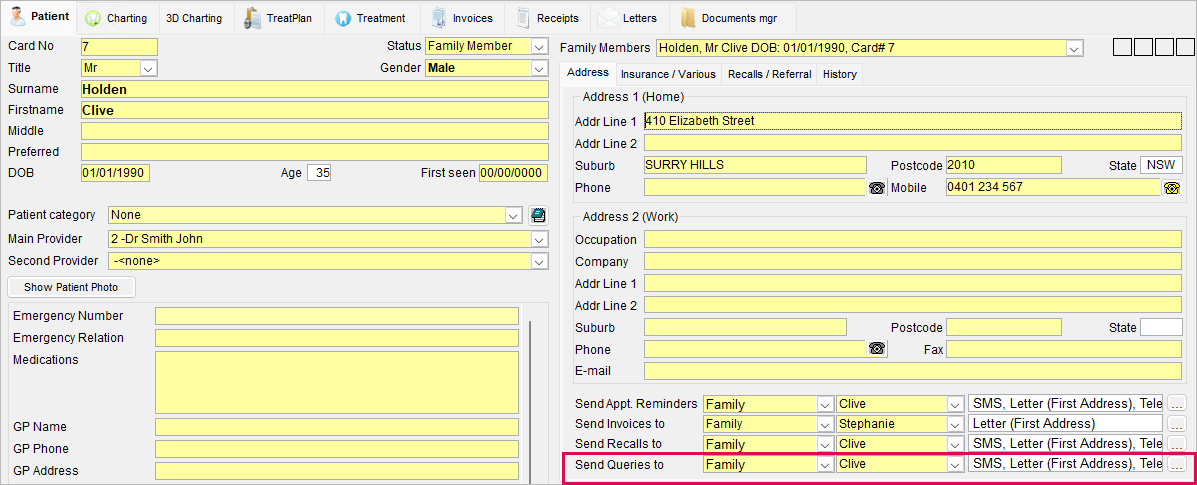This screenshot has width=1197, height=485.
Task: Expand the Main Provider dropdown
Action: click(539, 239)
